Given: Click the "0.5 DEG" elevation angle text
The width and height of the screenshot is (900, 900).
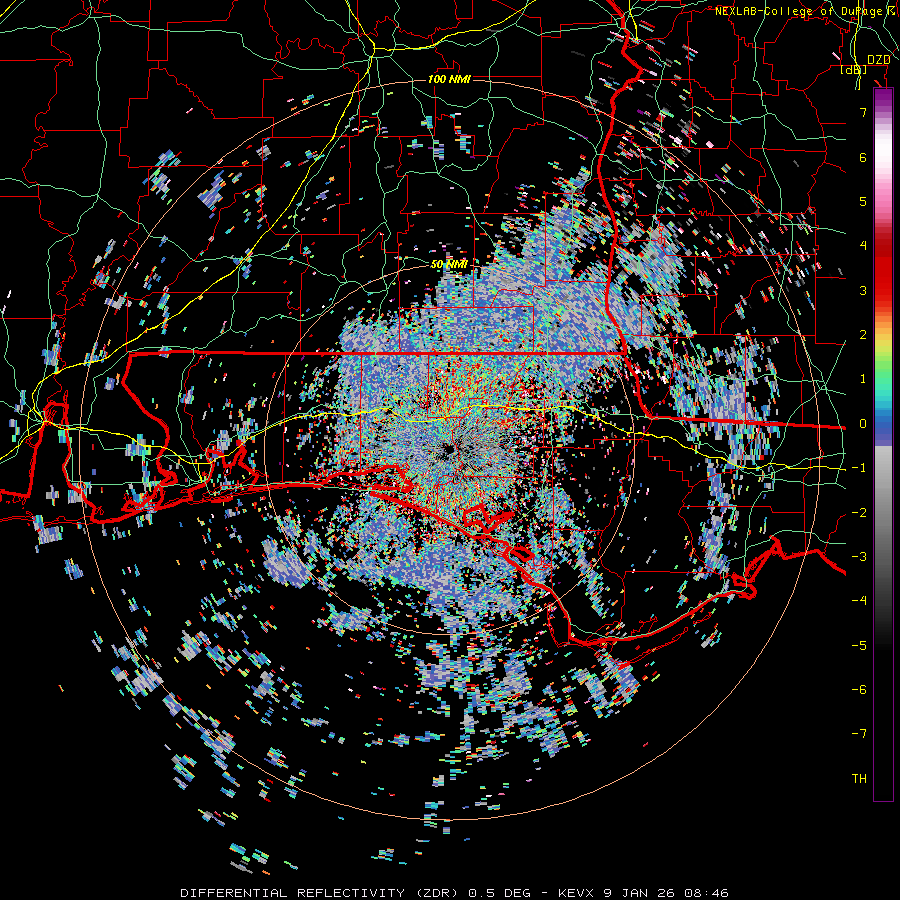Looking at the screenshot, I should click(x=500, y=893).
